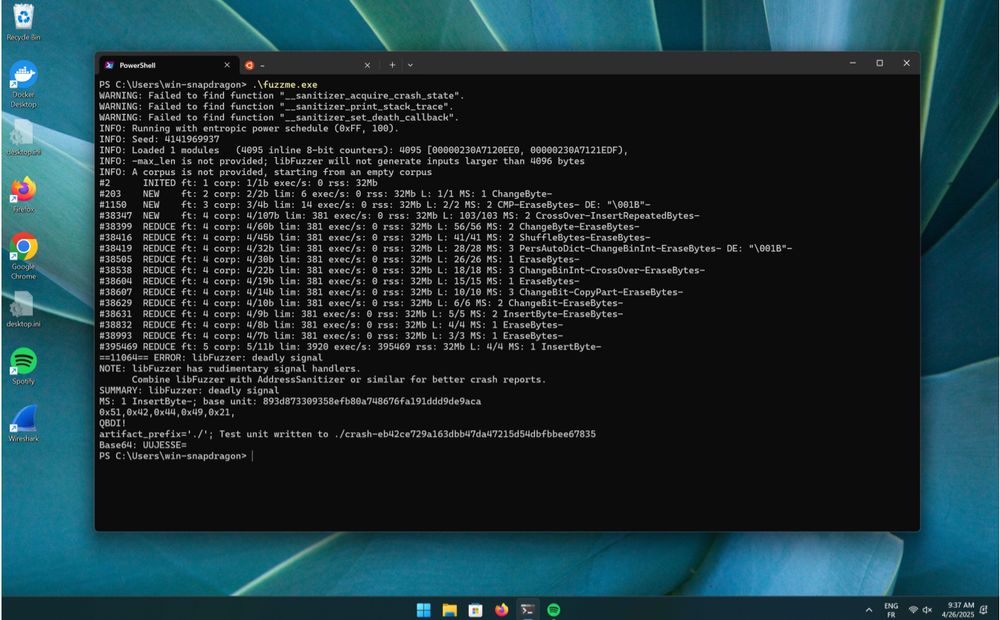Click the PowerShell icon in the first tab
This screenshot has height=620, width=1000.
(x=109, y=65)
